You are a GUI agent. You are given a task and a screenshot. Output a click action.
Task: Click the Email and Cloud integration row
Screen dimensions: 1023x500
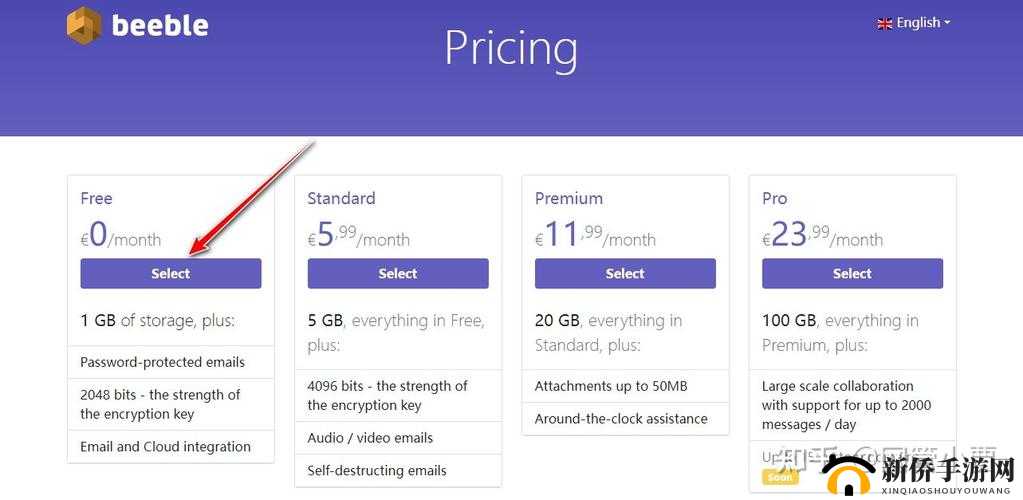[x=166, y=447]
